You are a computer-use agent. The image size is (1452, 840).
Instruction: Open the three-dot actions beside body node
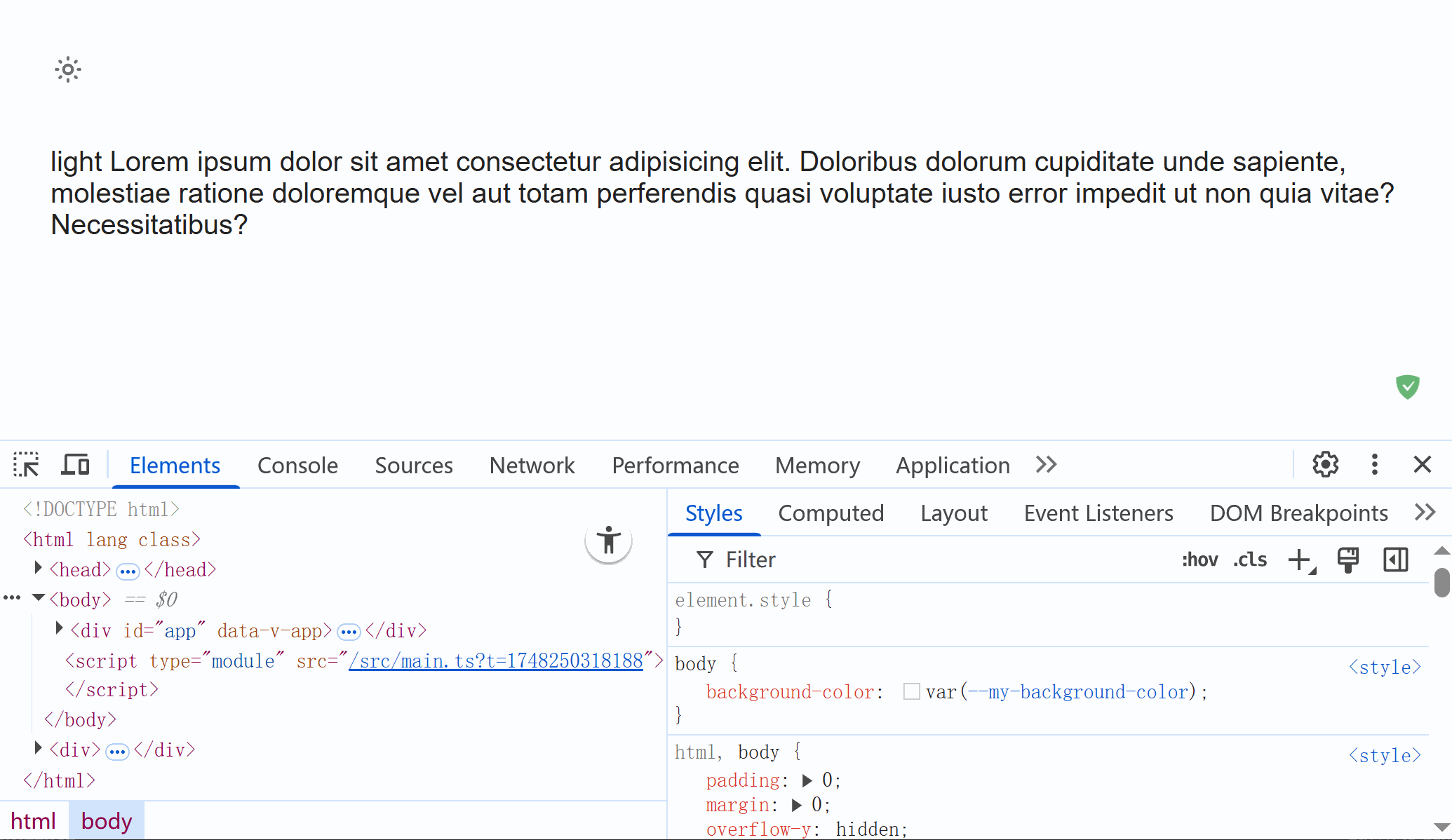12,598
